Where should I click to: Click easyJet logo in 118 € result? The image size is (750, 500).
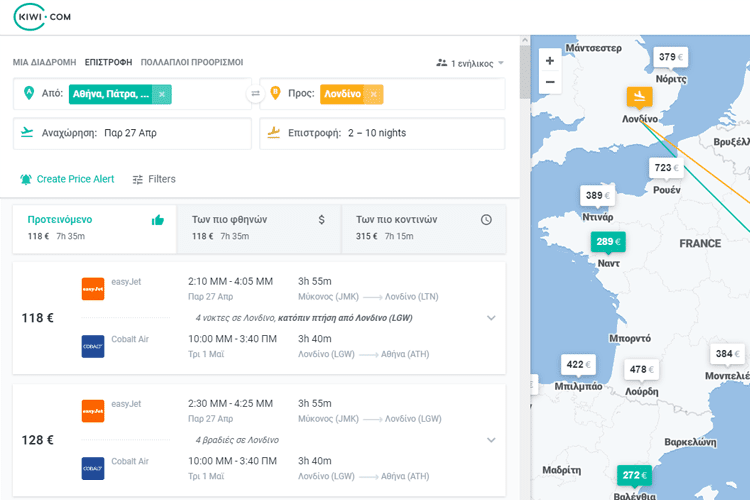pos(93,289)
